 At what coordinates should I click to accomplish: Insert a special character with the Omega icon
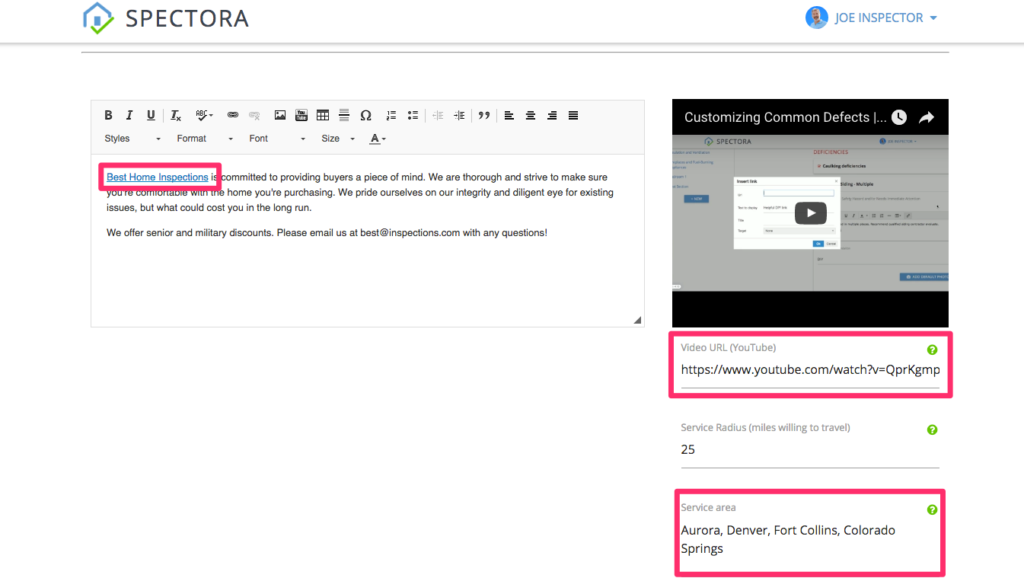(x=366, y=115)
